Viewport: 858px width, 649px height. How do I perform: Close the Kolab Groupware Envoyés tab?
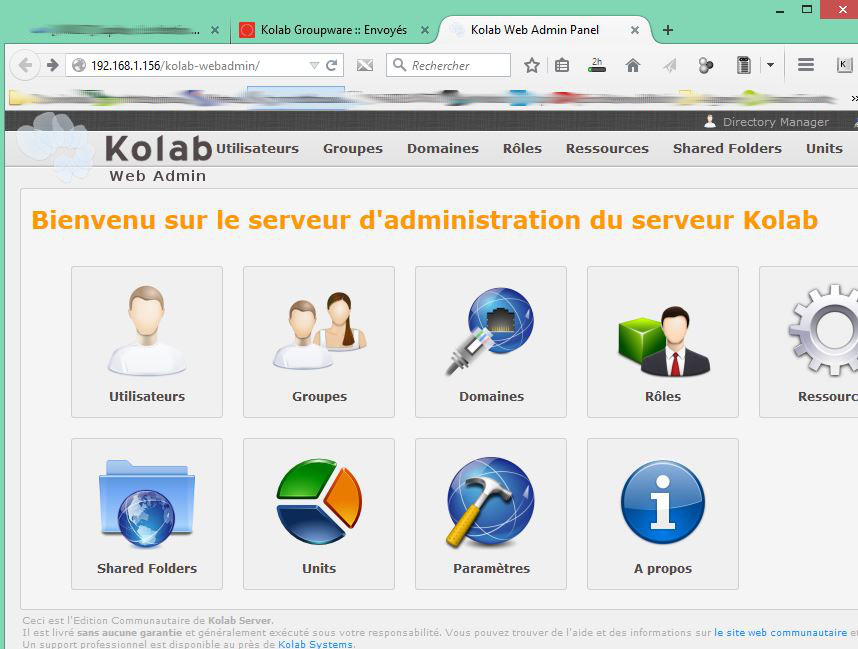click(425, 31)
